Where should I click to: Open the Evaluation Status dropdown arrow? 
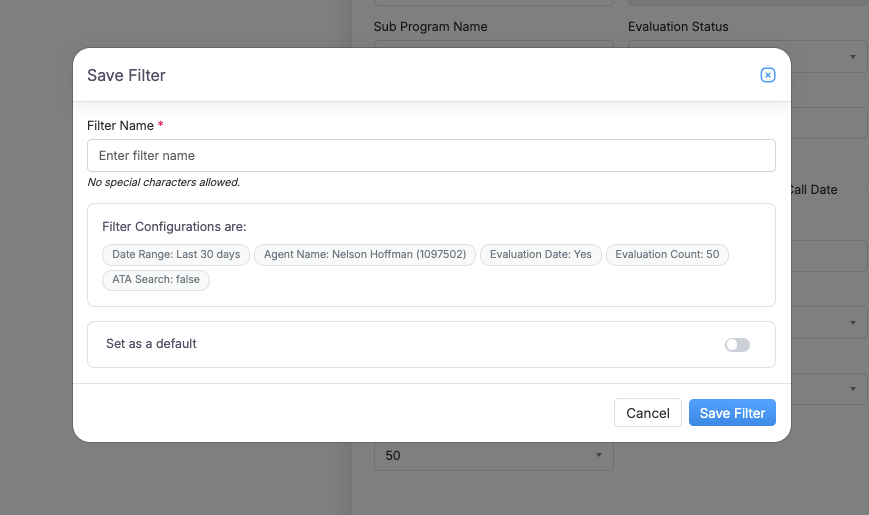(853, 56)
